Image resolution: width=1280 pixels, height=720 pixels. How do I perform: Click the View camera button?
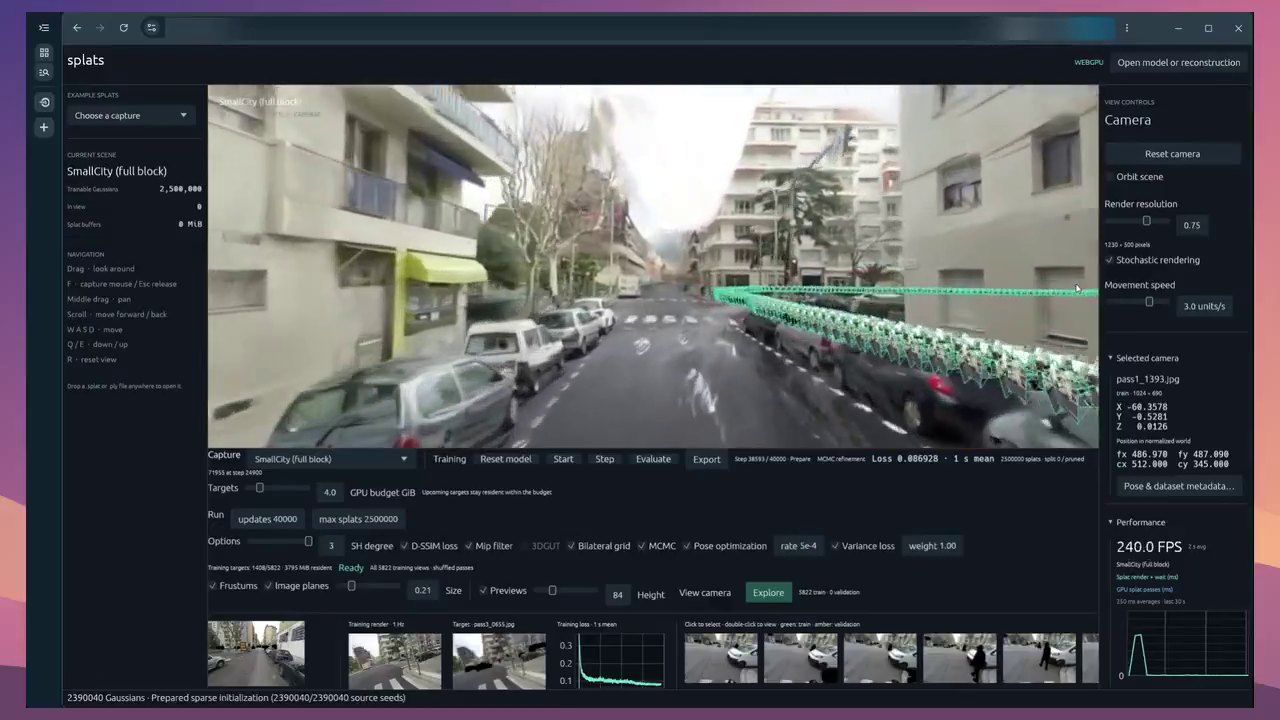705,593
